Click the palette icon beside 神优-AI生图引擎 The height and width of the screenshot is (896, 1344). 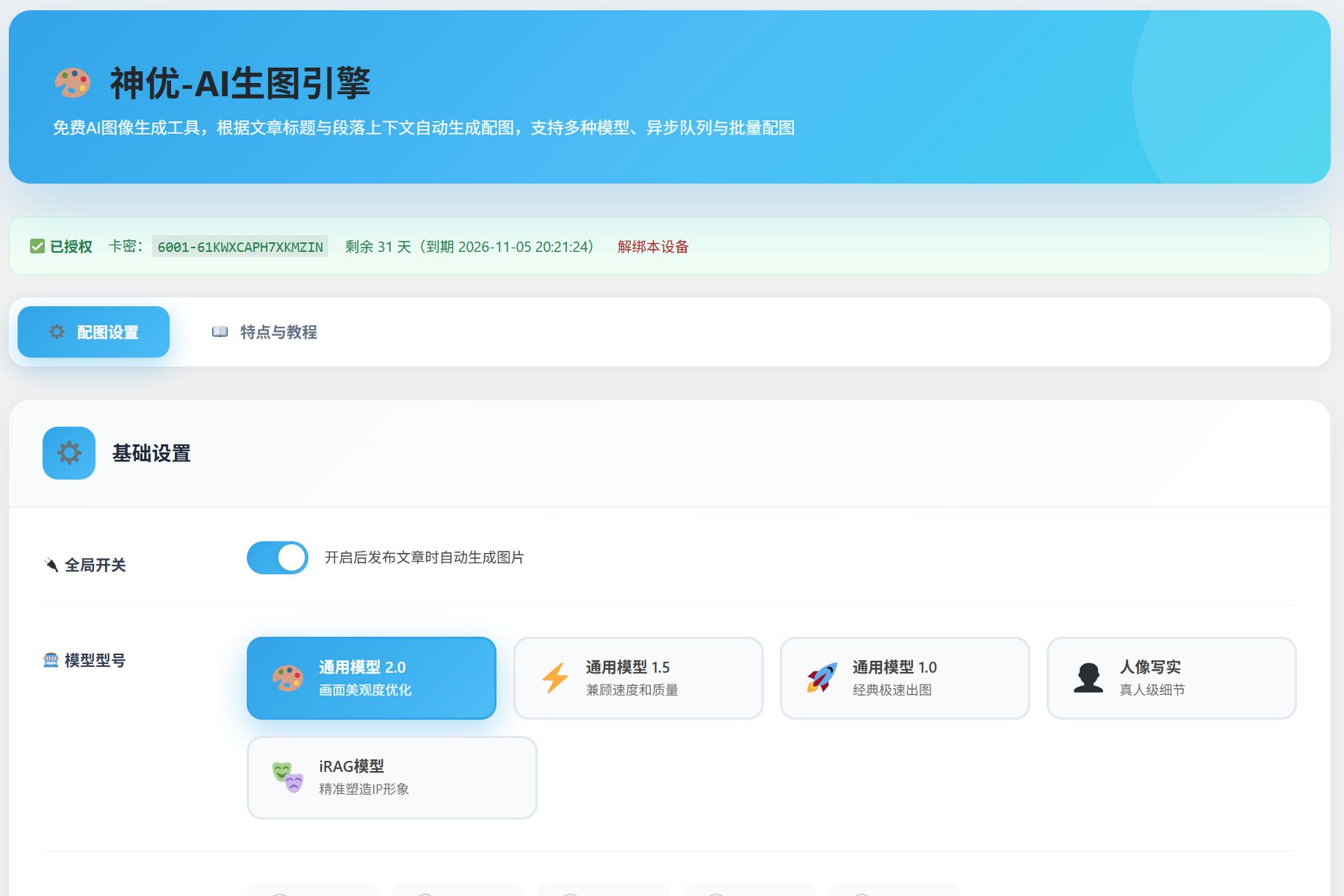(73, 83)
